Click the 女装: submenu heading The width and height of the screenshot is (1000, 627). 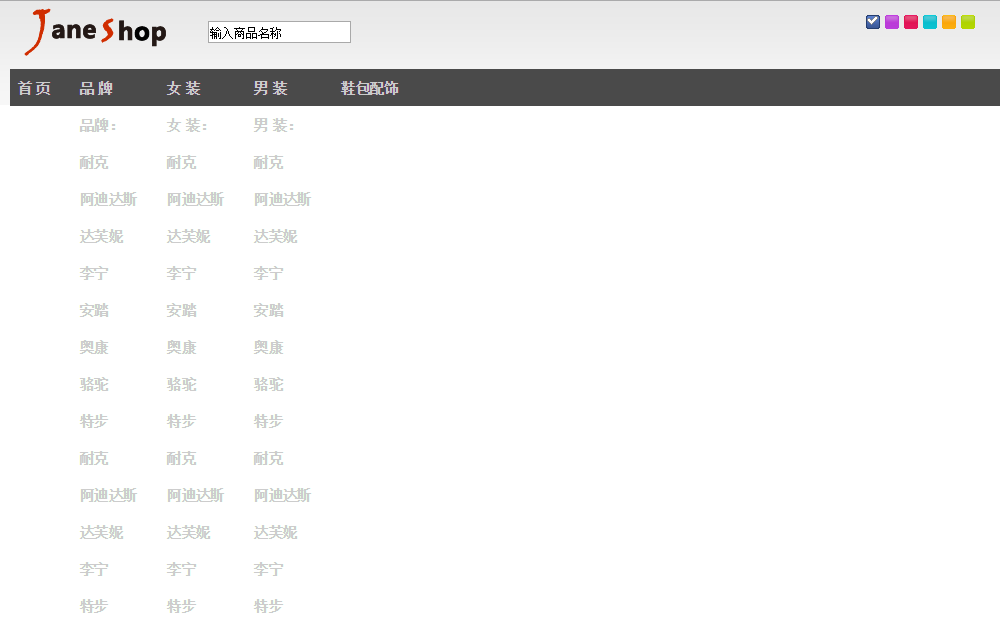(187, 126)
